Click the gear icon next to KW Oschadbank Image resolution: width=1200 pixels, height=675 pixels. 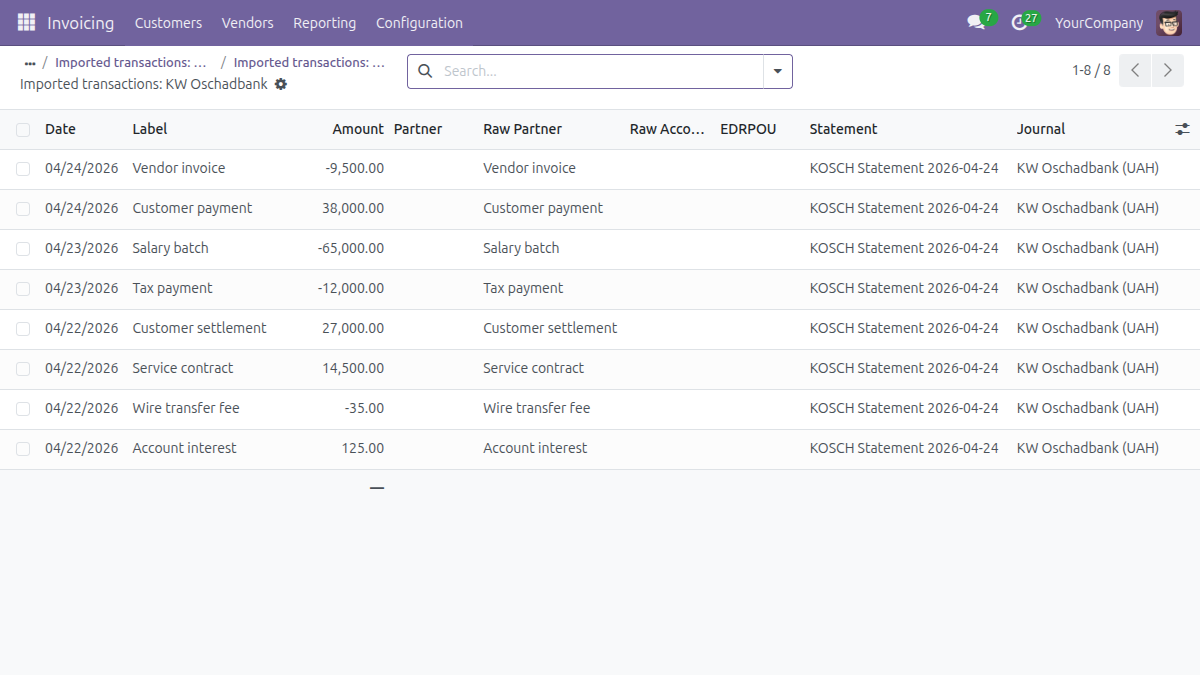[x=281, y=84]
